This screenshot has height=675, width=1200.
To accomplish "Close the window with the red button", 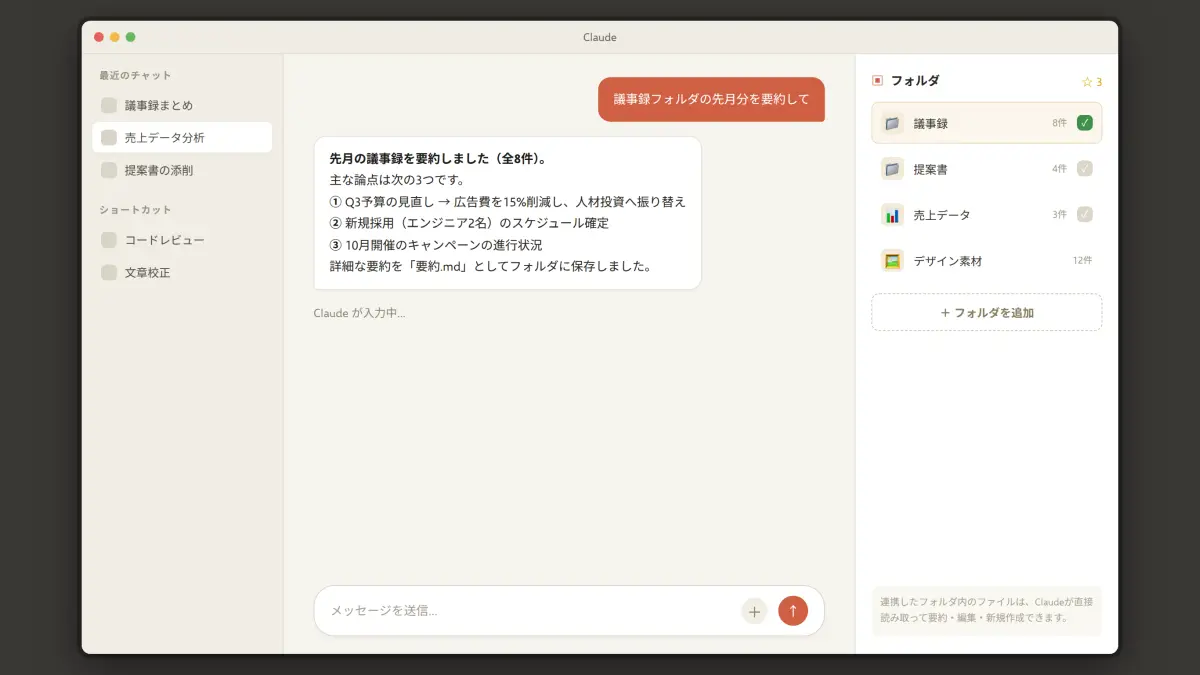I will pos(98,37).
